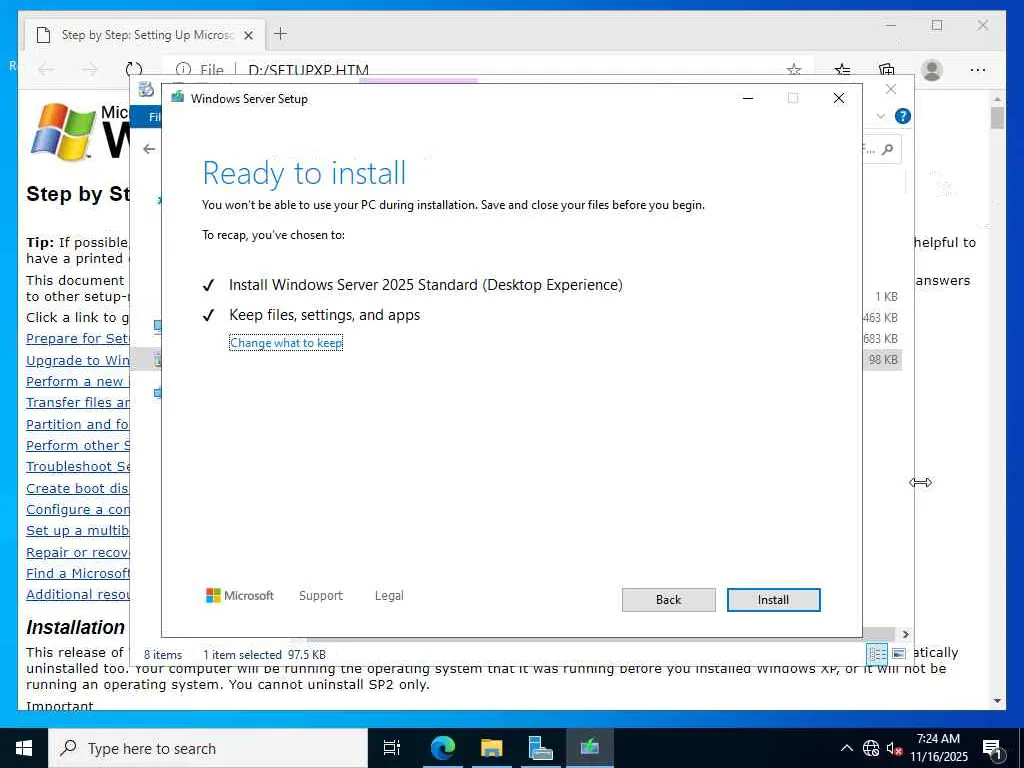This screenshot has width=1024, height=768.
Task: Open the Edge Collections icon
Action: tap(886, 70)
